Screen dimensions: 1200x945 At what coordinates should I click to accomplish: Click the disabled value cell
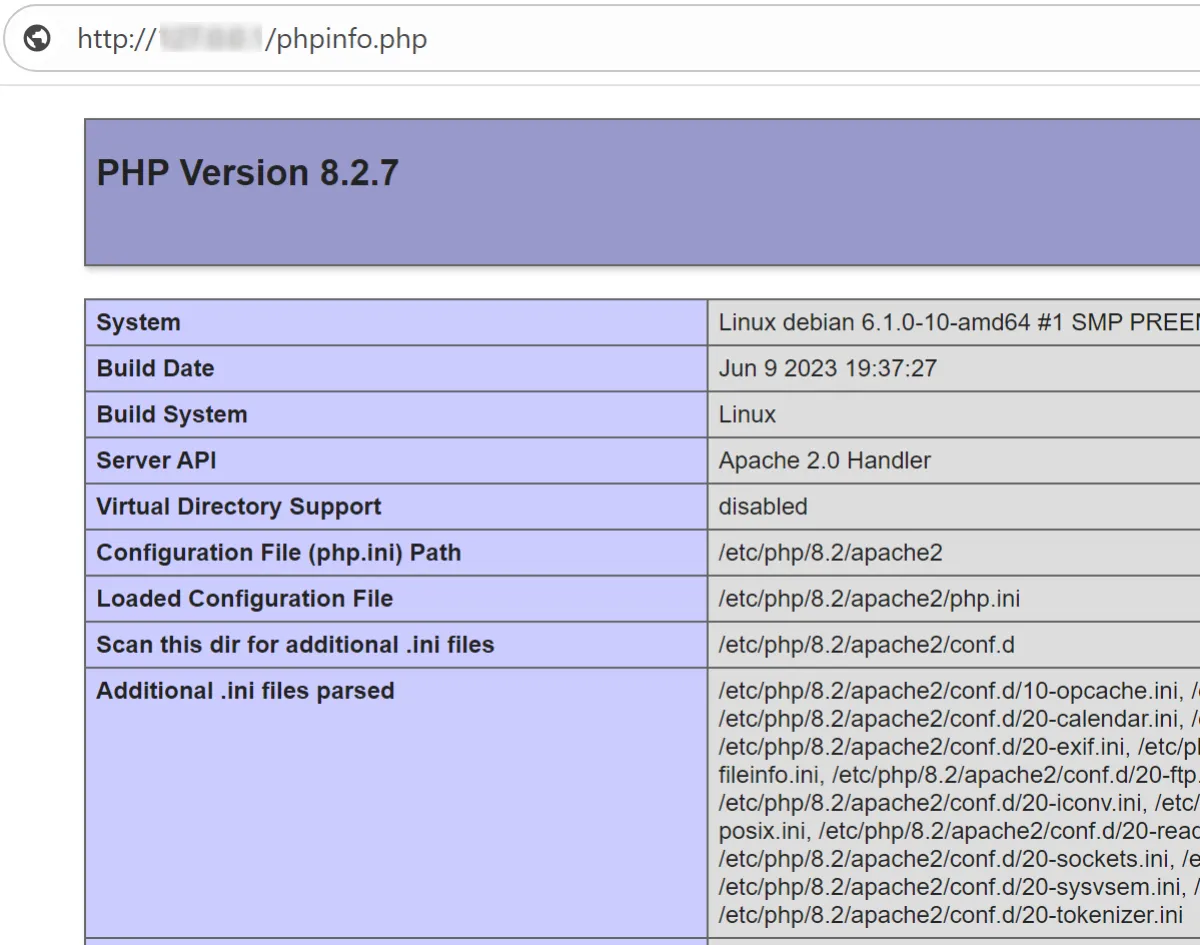coord(762,507)
